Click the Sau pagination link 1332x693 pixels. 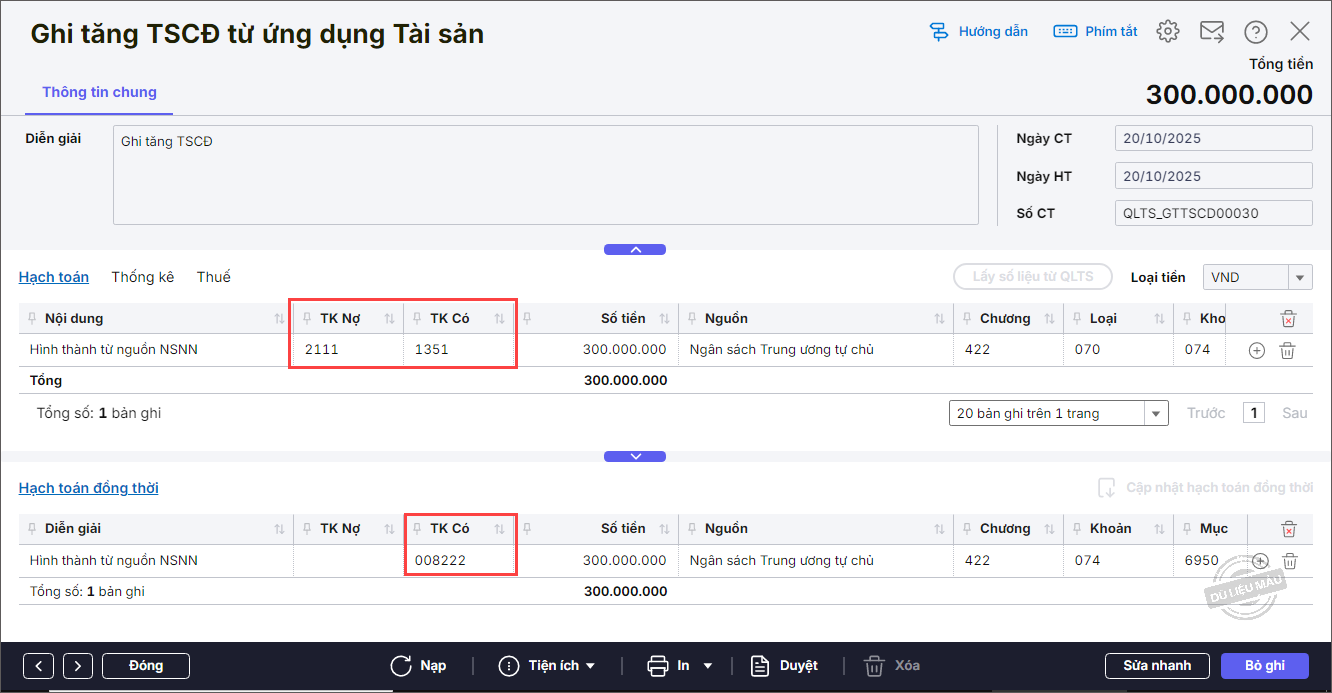pyautogui.click(x=1294, y=413)
